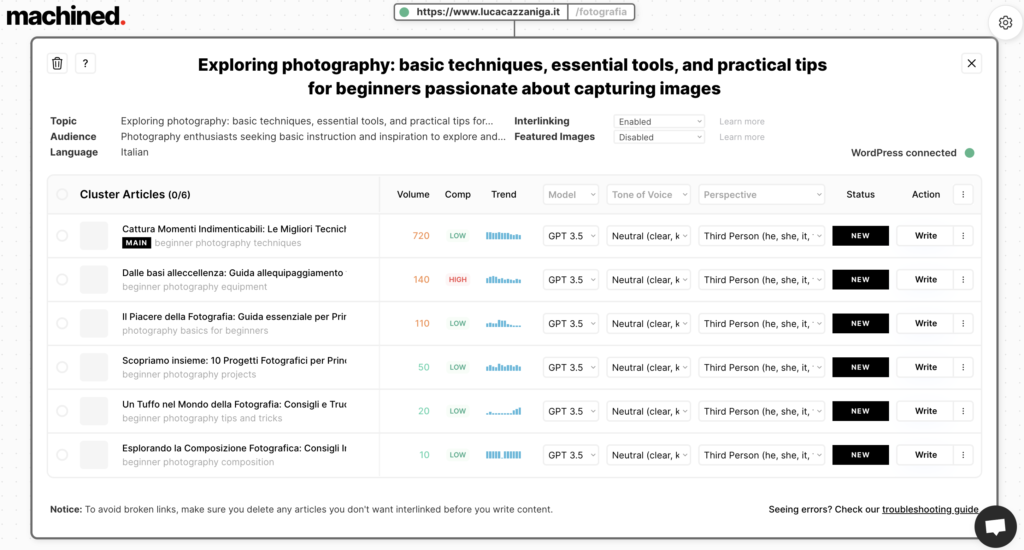
Task: Select the Cattura Momenti Indimenticabili article checkbox
Action: (62, 236)
